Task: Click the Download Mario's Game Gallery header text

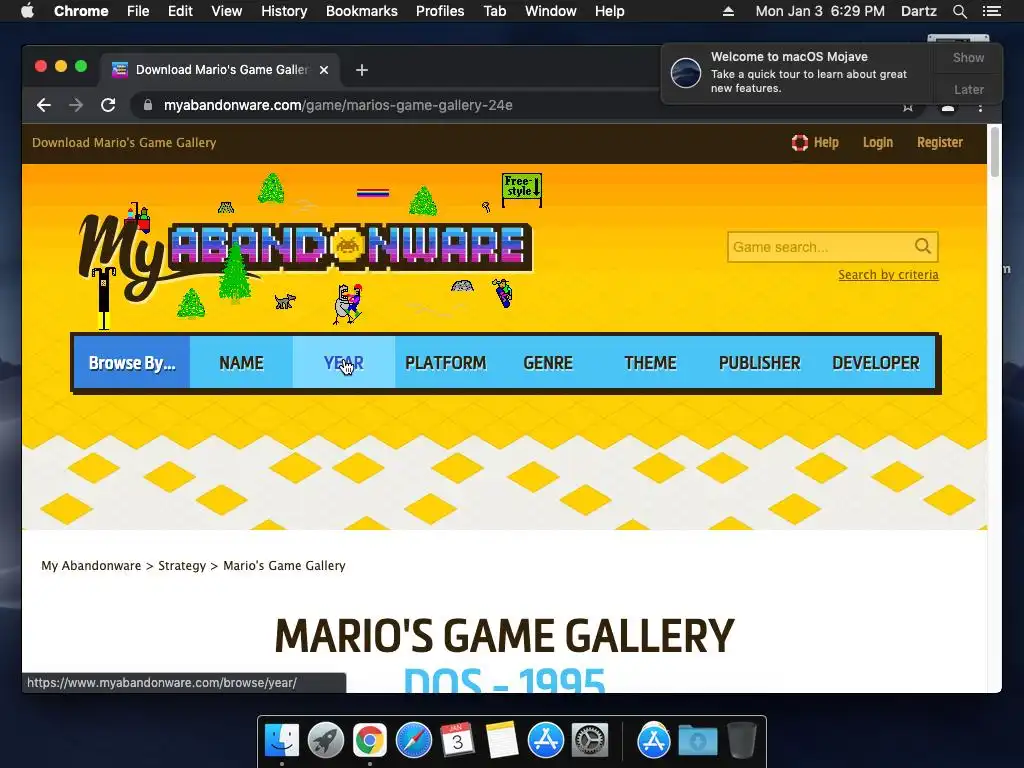Action: 124,142
